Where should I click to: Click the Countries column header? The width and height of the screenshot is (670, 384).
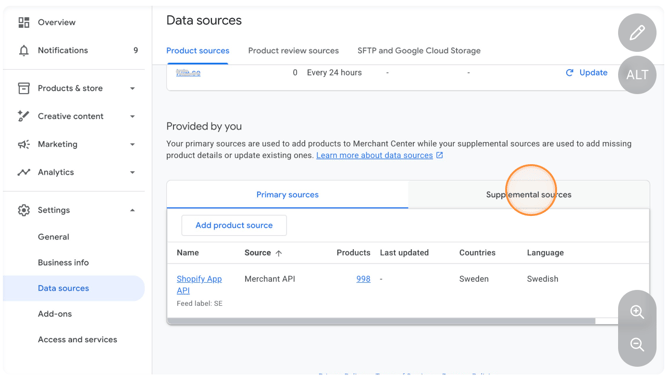pos(477,253)
